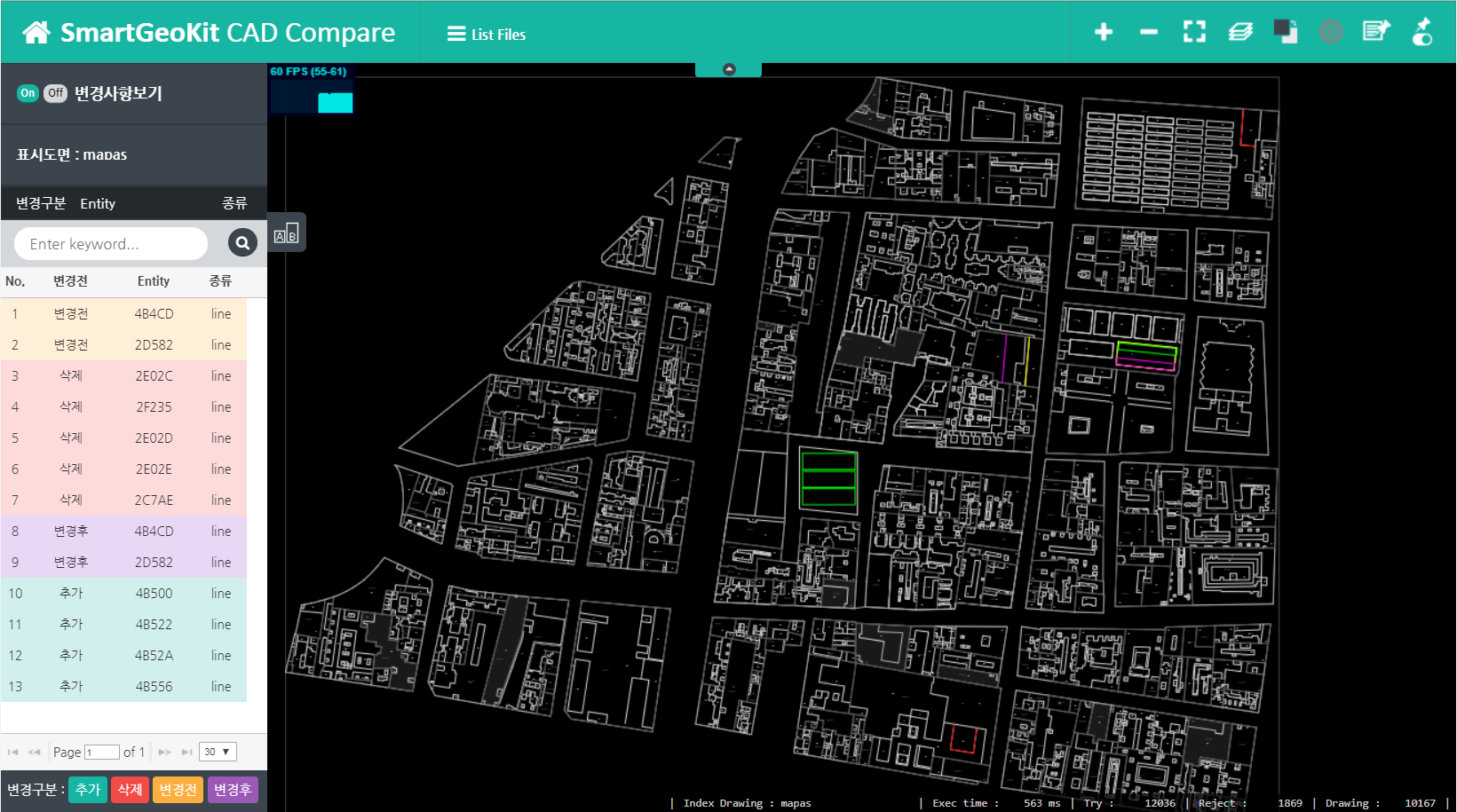Filter by 삭제 change type
The width and height of the screenshot is (1457, 812).
(130, 790)
